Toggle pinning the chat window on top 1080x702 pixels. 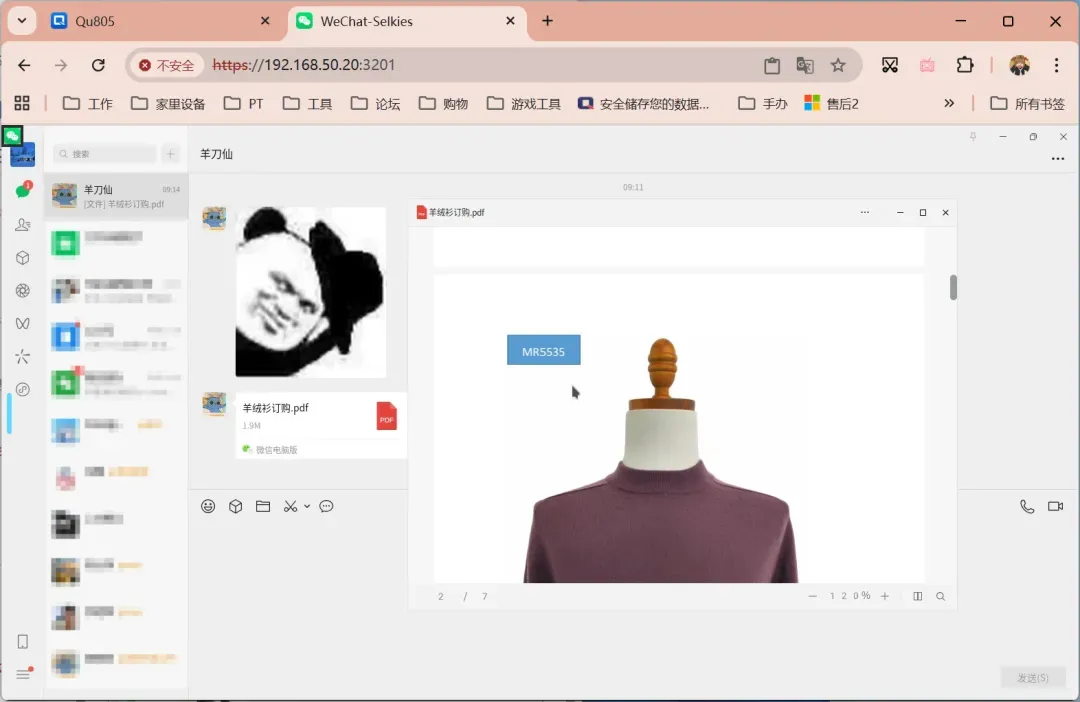point(971,136)
